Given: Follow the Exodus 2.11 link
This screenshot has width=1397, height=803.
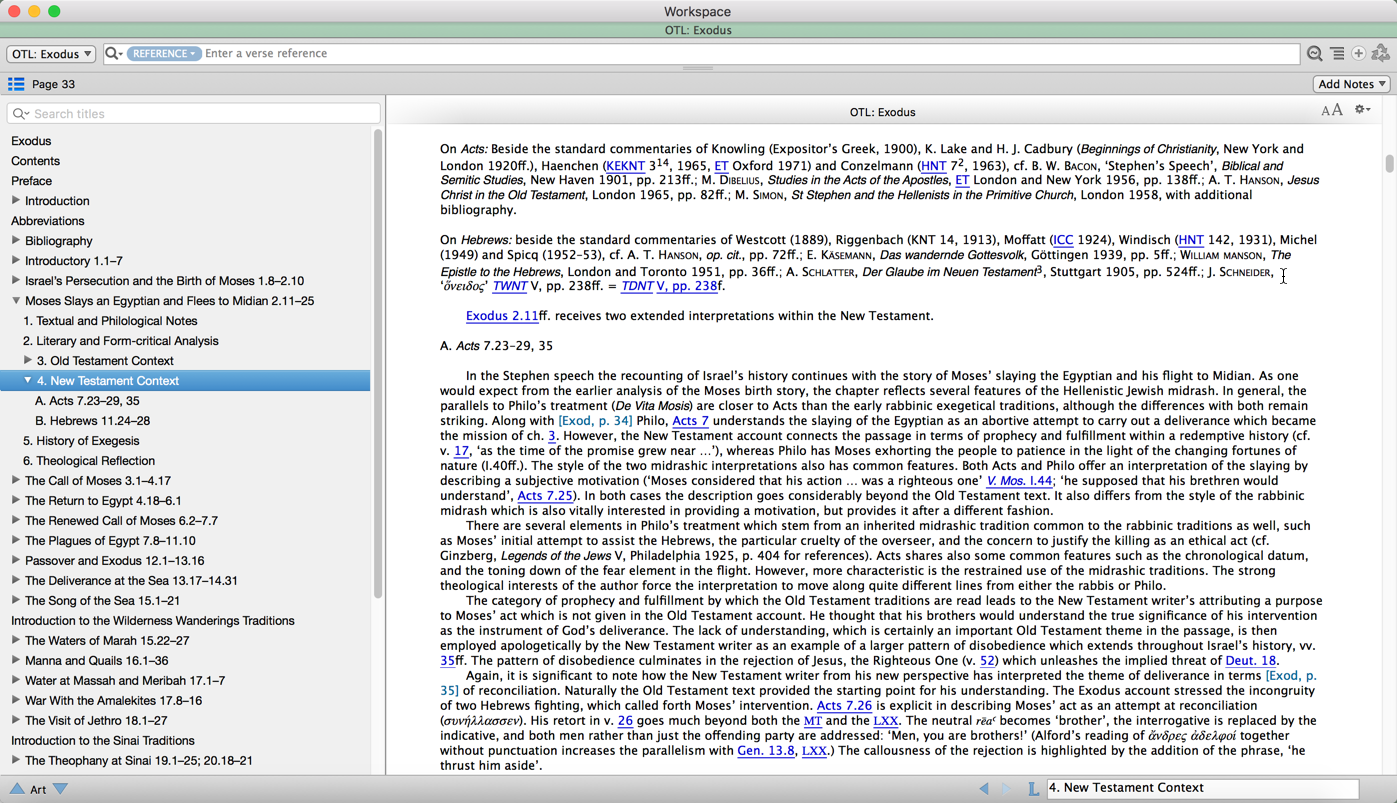Looking at the screenshot, I should pos(502,316).
